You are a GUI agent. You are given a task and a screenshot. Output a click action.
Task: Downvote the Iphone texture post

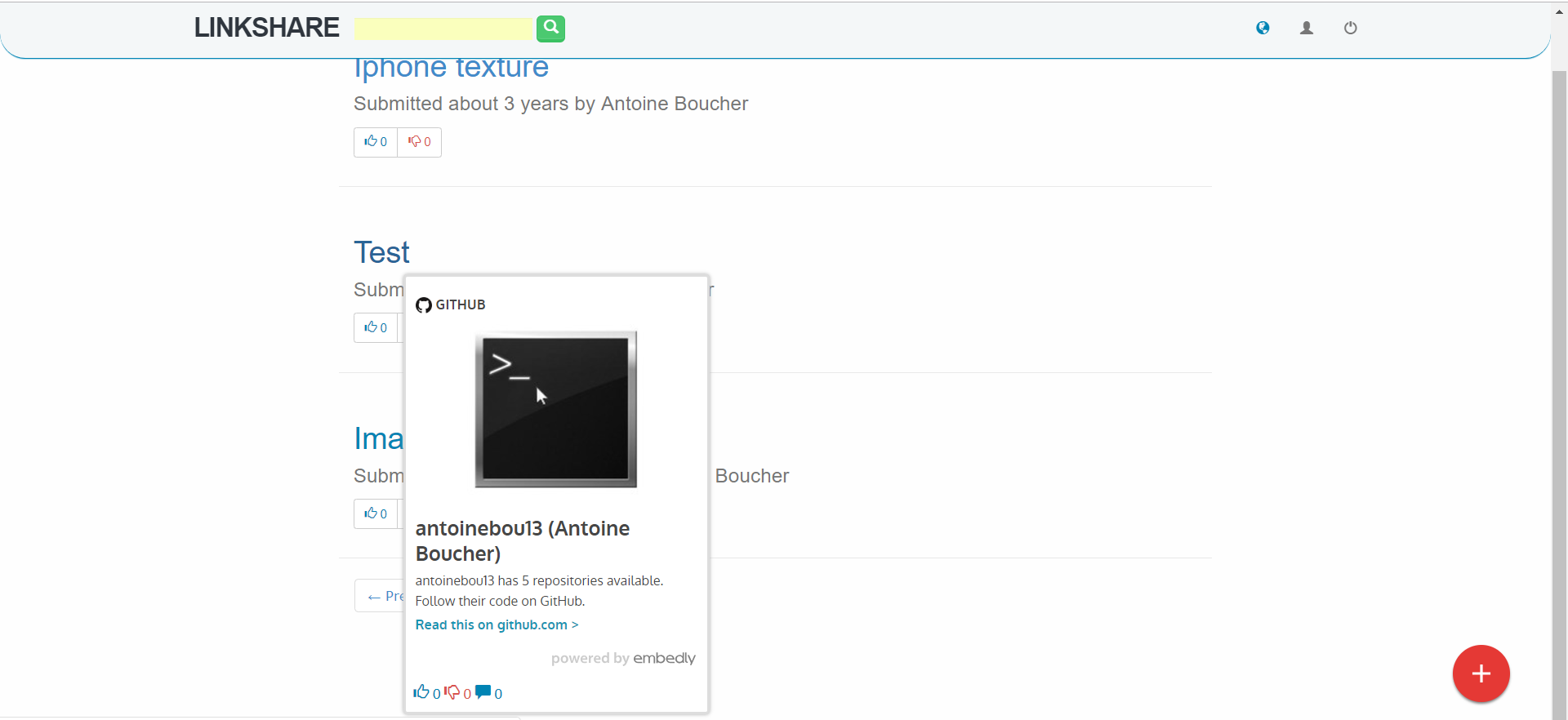point(420,142)
